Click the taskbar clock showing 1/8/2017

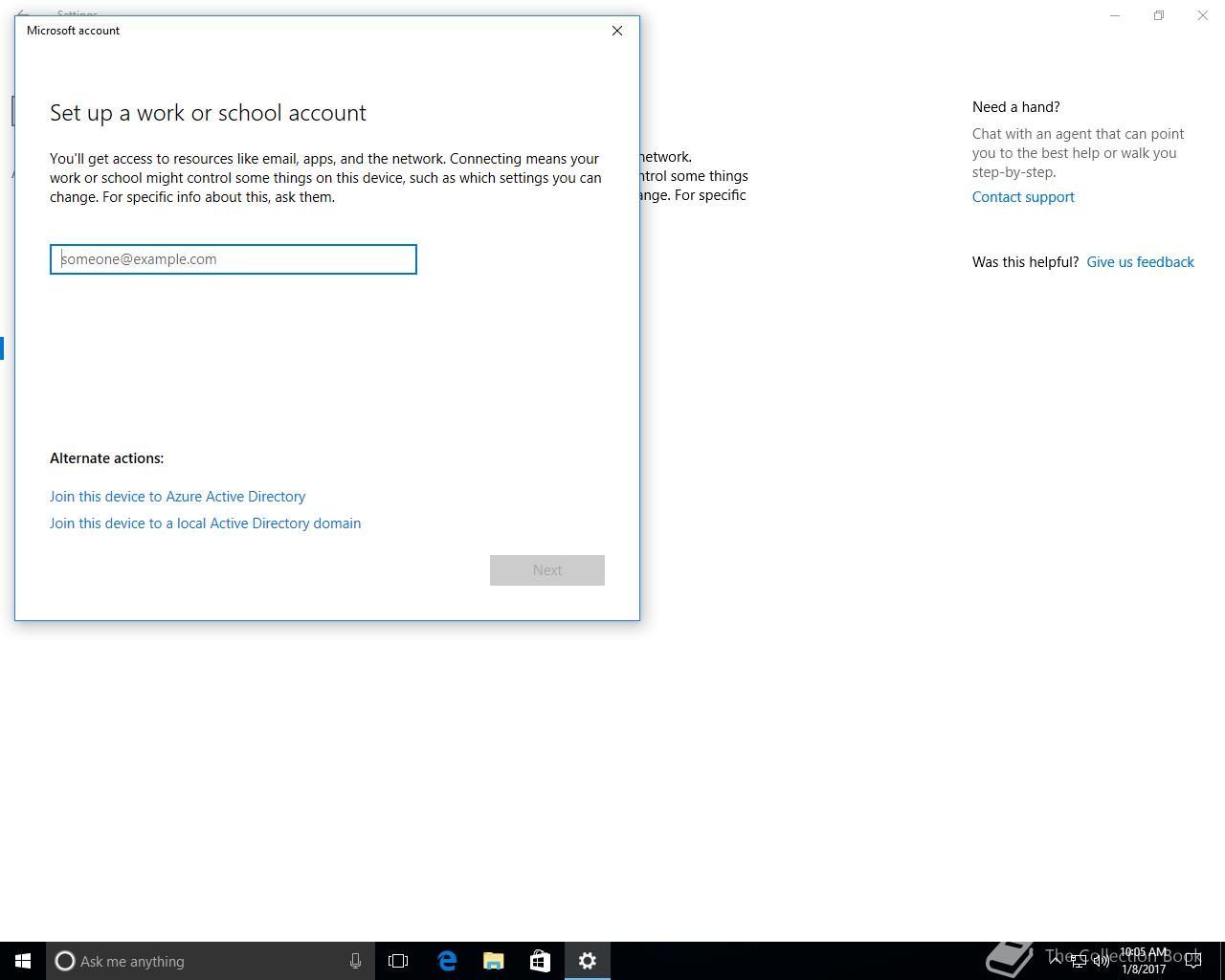pos(1145,961)
